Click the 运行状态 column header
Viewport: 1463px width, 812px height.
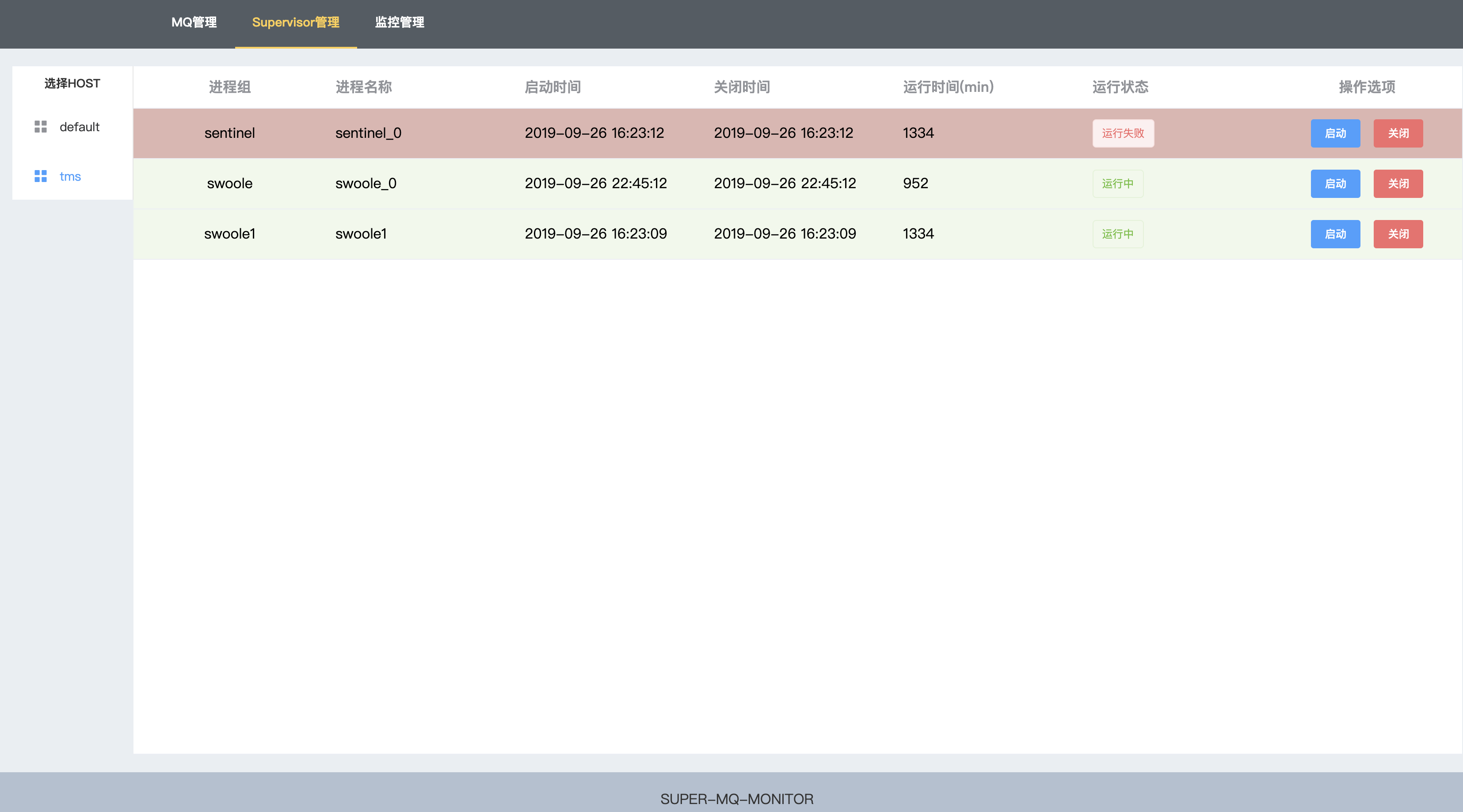point(1120,87)
